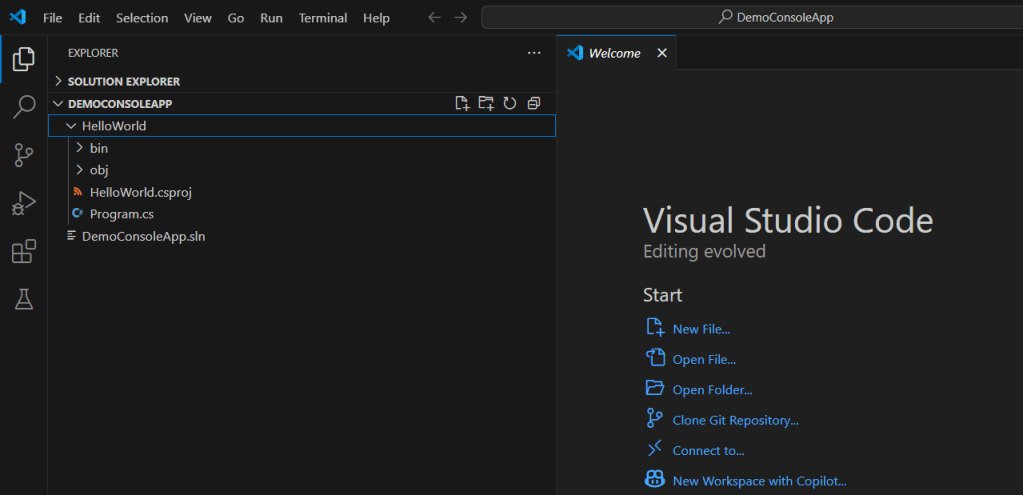
Task: Click the Clone Git Repository link
Action: pos(735,421)
